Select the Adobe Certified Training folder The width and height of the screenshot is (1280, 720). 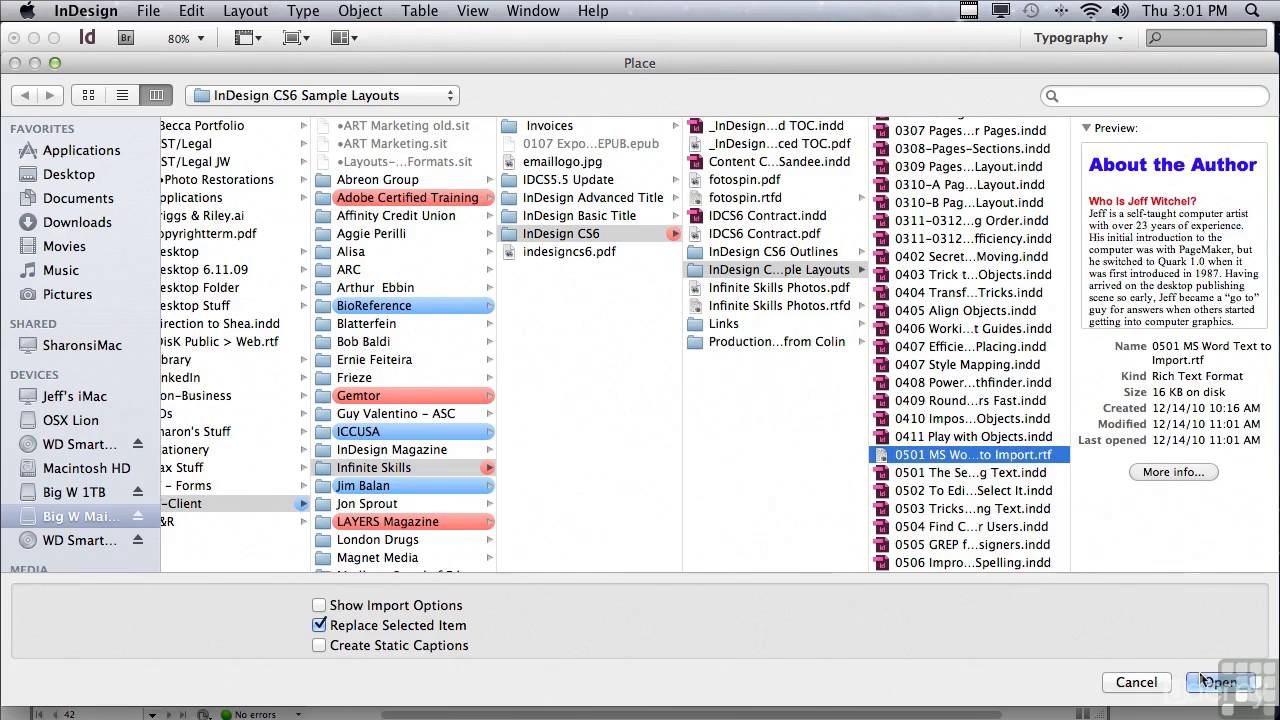tap(404, 197)
